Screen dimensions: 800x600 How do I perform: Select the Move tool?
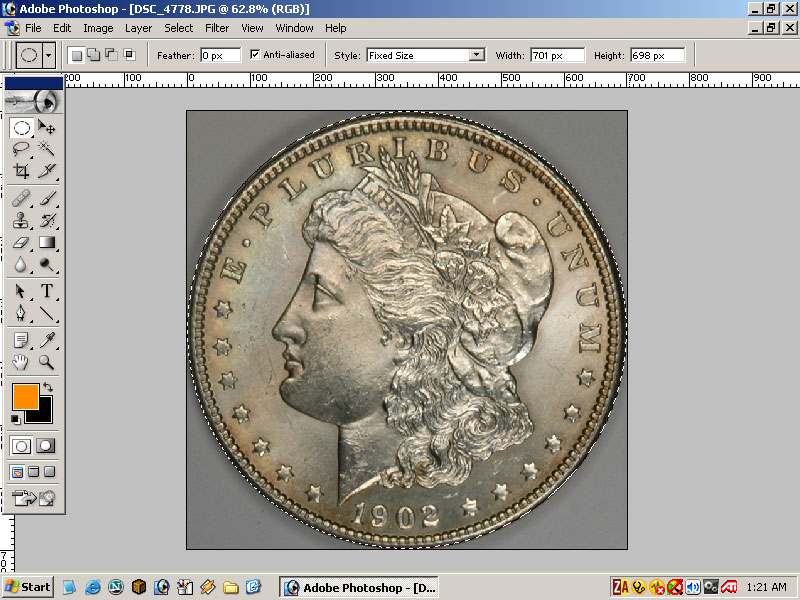point(47,128)
